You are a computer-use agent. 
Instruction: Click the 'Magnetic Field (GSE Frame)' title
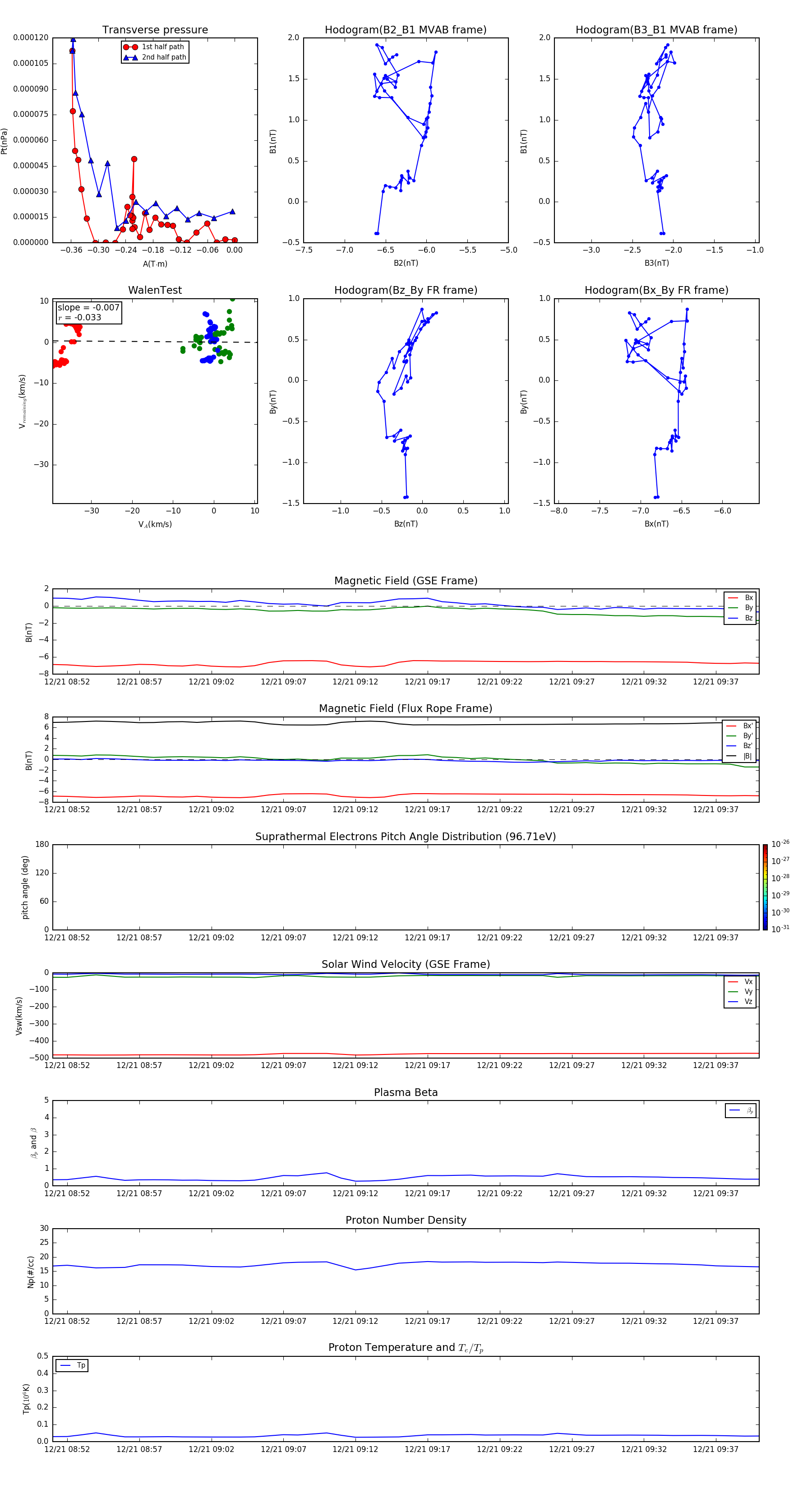pos(406,581)
